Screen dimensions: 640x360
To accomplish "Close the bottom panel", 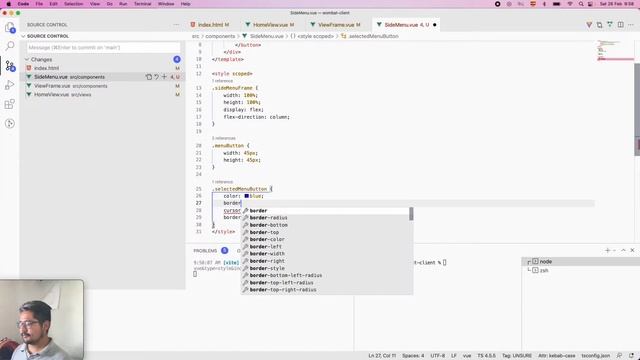I will (632, 250).
